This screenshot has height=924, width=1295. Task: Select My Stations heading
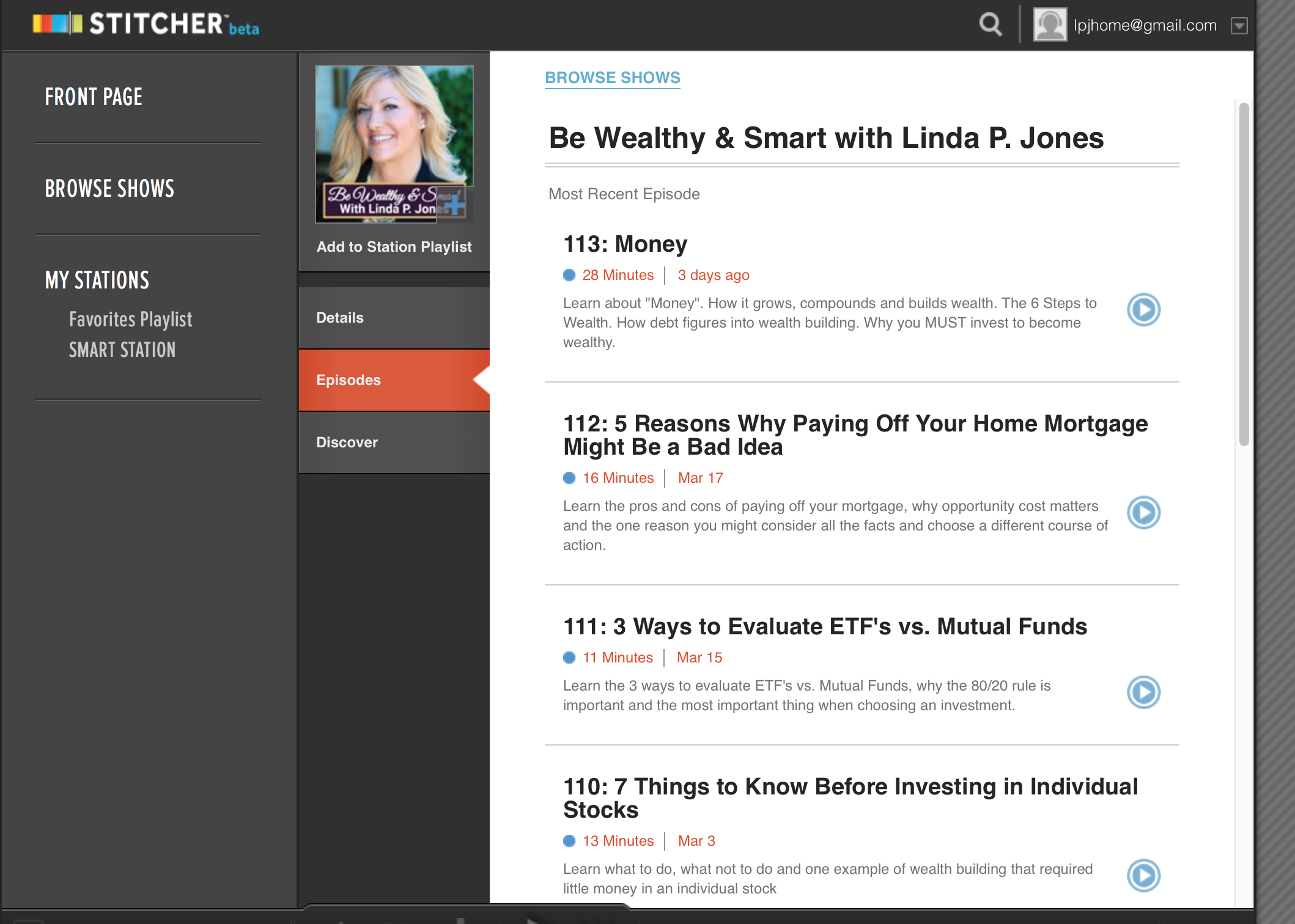(x=97, y=280)
